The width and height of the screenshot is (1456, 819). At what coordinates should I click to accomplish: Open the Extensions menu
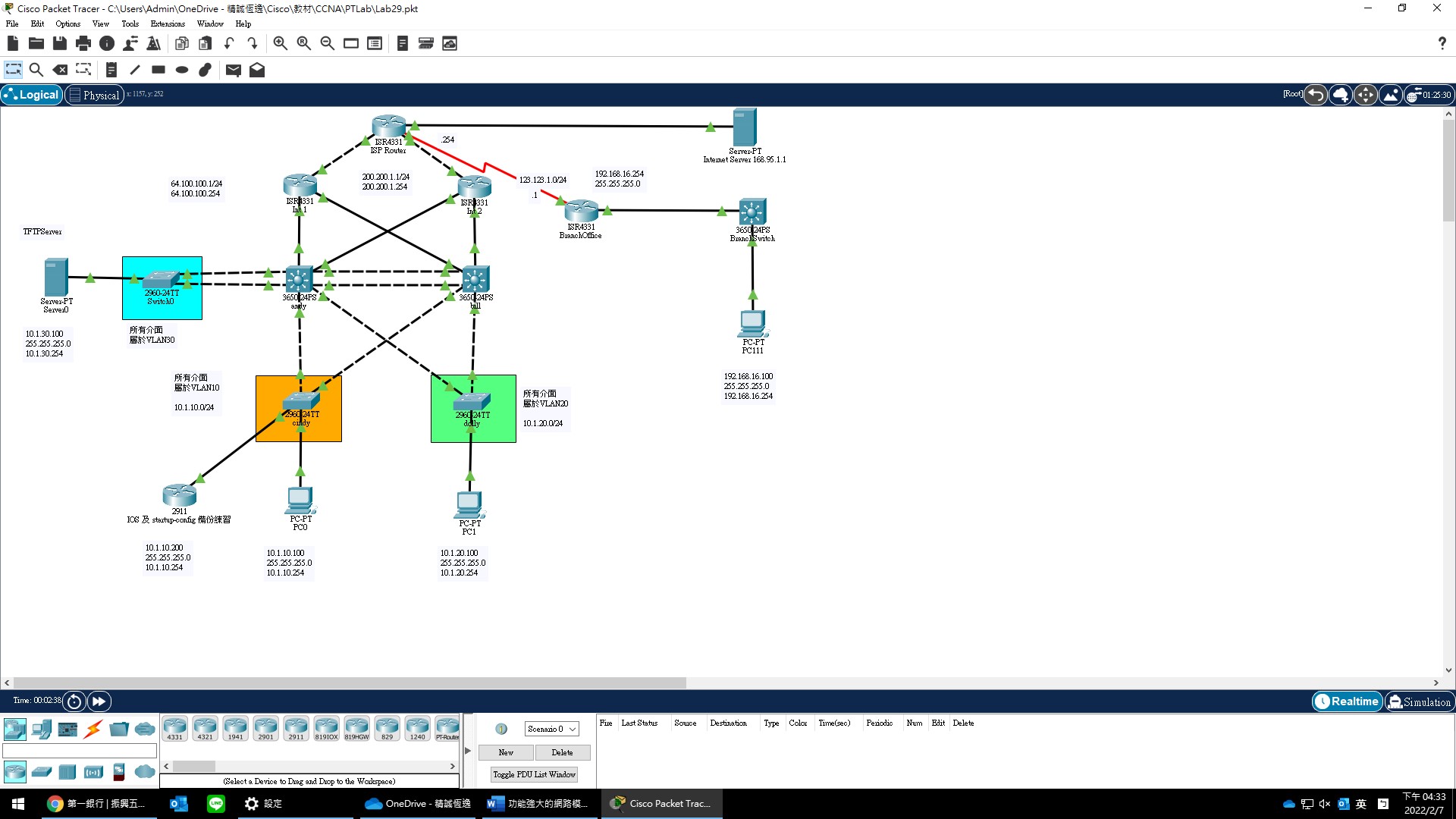(x=168, y=24)
